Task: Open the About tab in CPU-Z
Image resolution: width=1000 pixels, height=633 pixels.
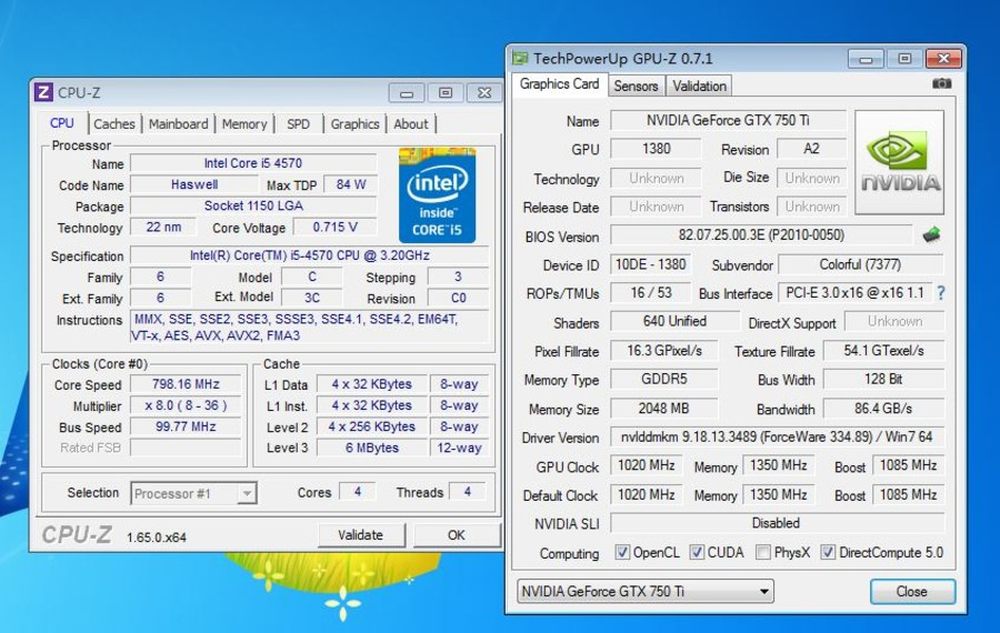Action: click(x=411, y=124)
